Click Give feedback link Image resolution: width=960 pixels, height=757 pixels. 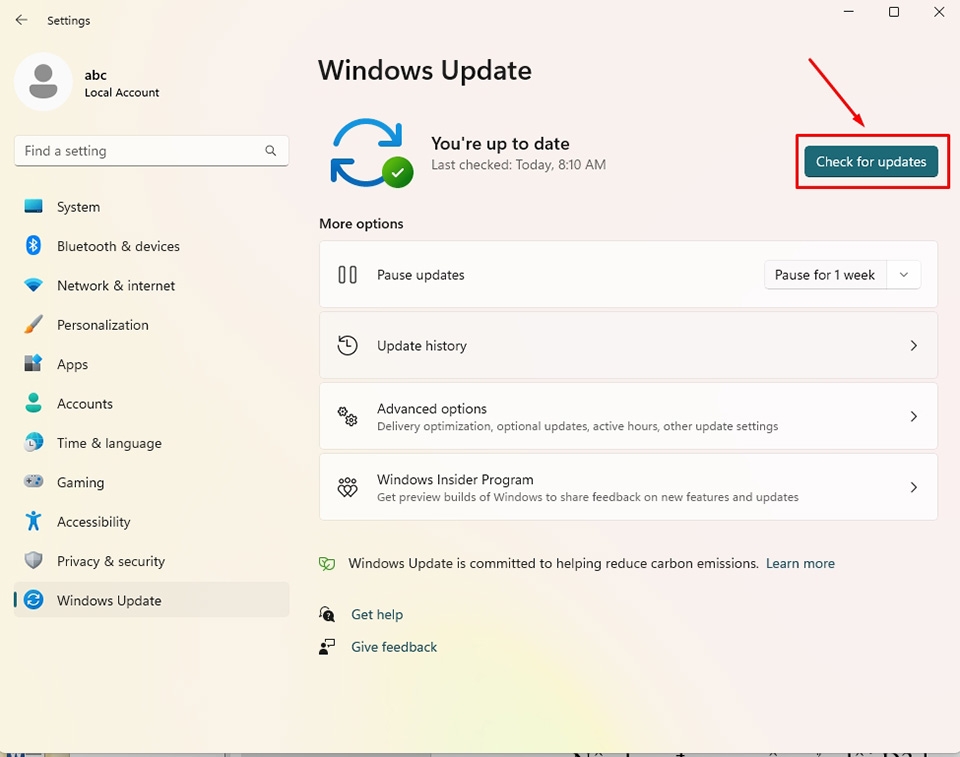[x=394, y=647]
